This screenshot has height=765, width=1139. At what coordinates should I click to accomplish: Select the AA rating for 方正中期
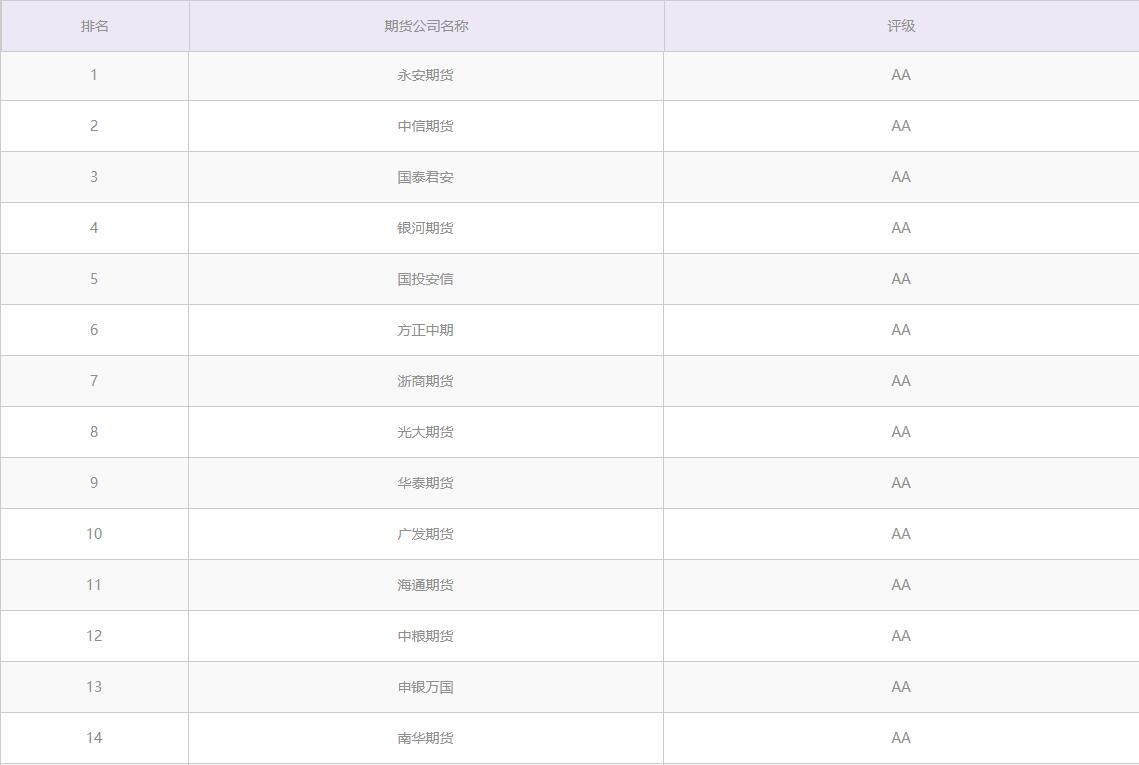click(x=901, y=329)
